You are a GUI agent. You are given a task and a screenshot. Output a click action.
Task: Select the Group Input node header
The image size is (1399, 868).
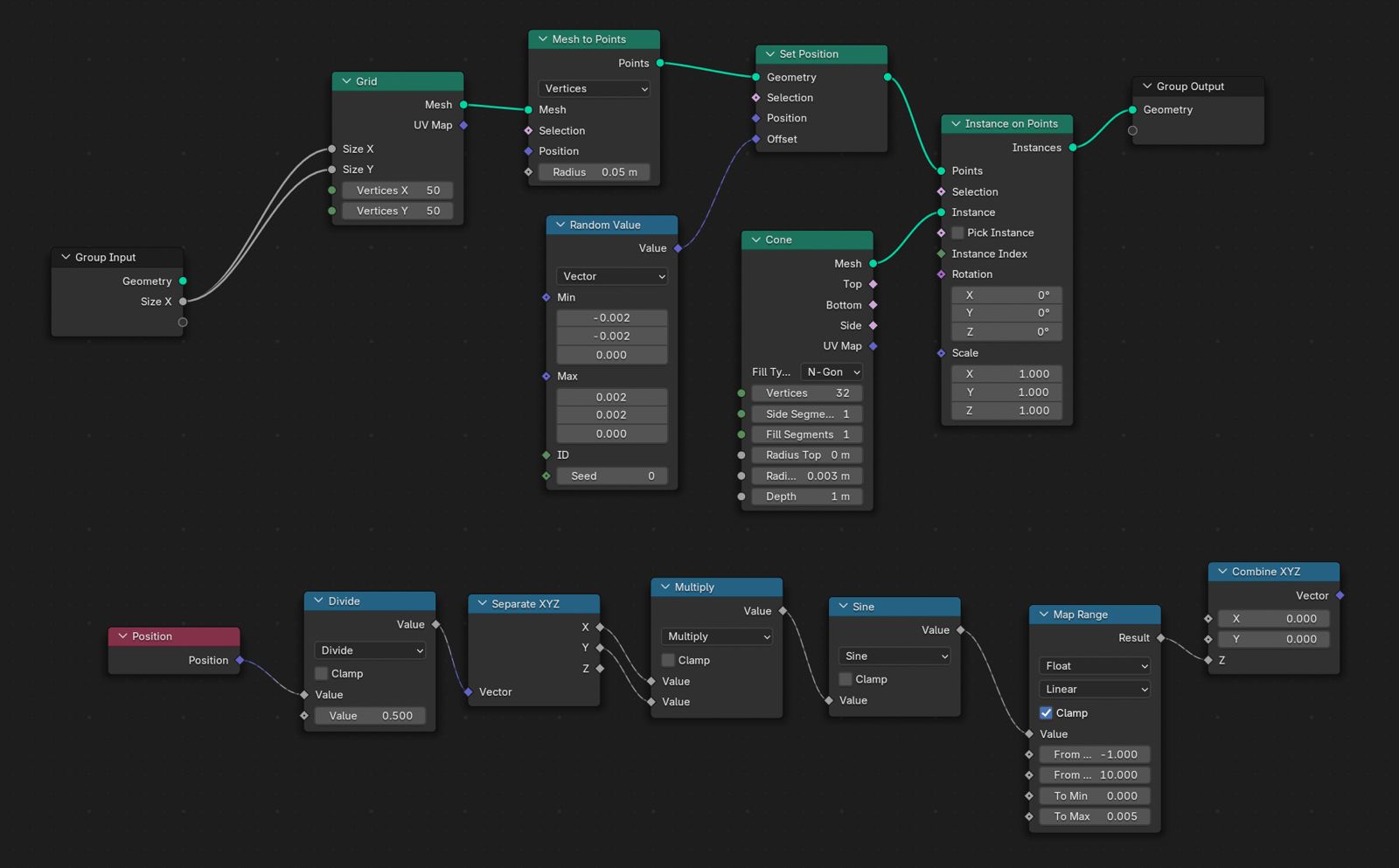117,257
